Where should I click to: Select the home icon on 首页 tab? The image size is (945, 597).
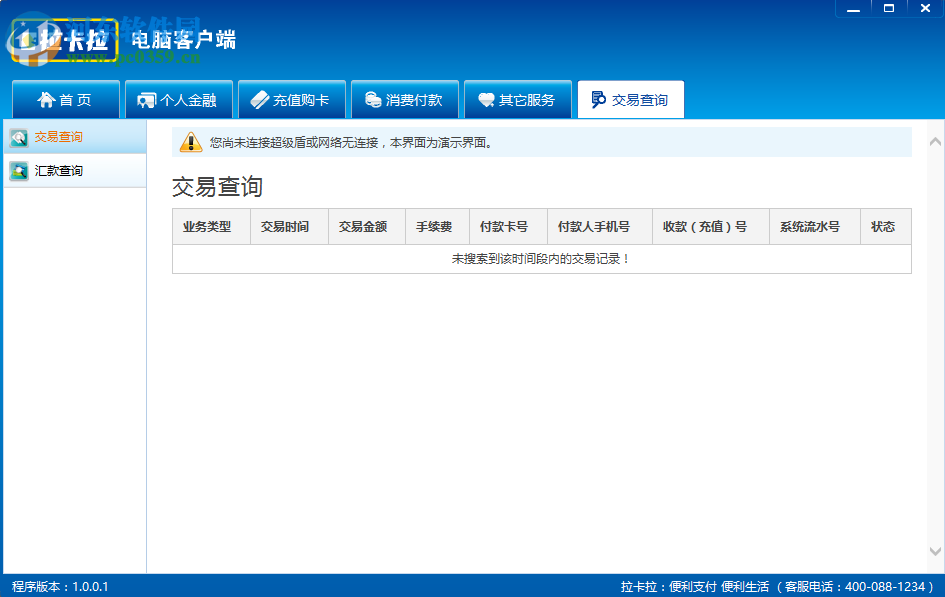pyautogui.click(x=49, y=99)
